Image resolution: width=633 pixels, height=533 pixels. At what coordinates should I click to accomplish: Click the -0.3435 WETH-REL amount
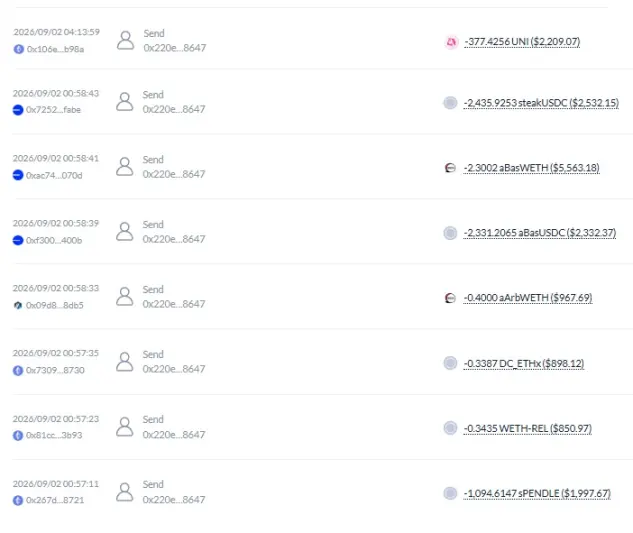(528, 428)
